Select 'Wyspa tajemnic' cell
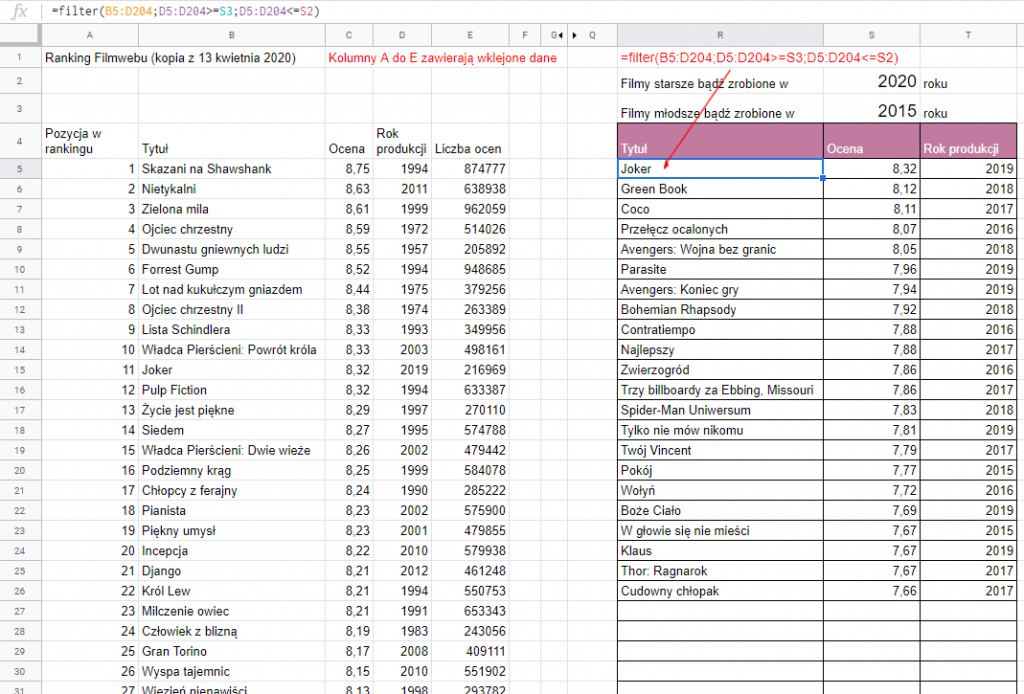 [232, 672]
